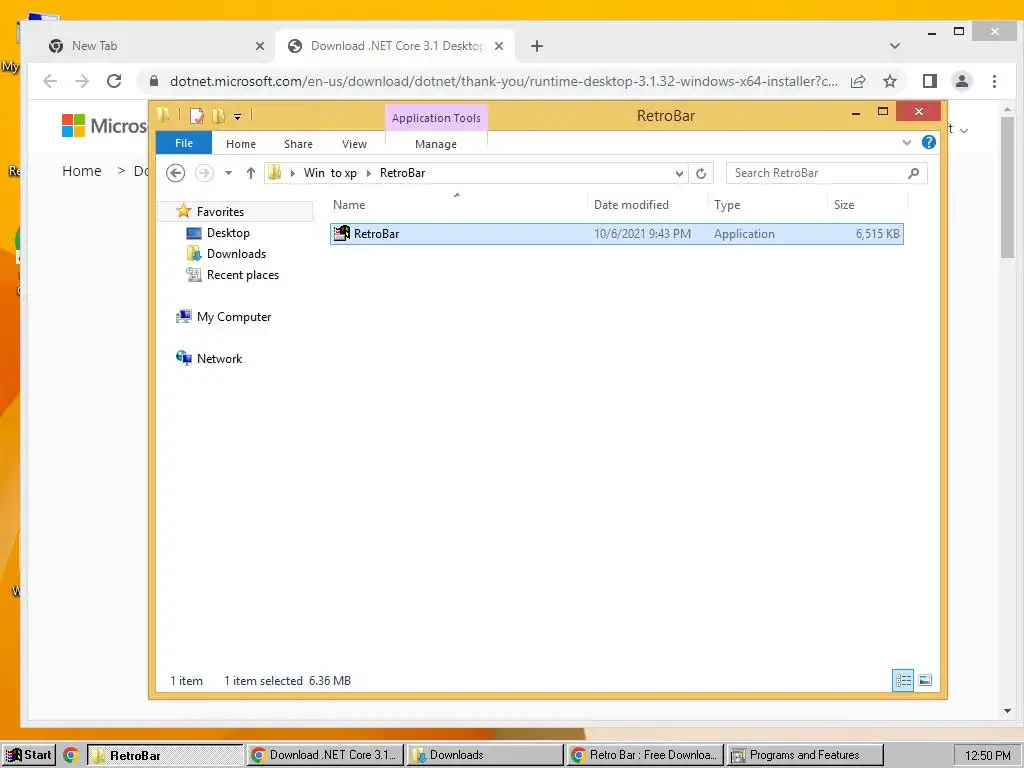Open Chrome three-dot menu
This screenshot has width=1024, height=768.
coord(994,81)
